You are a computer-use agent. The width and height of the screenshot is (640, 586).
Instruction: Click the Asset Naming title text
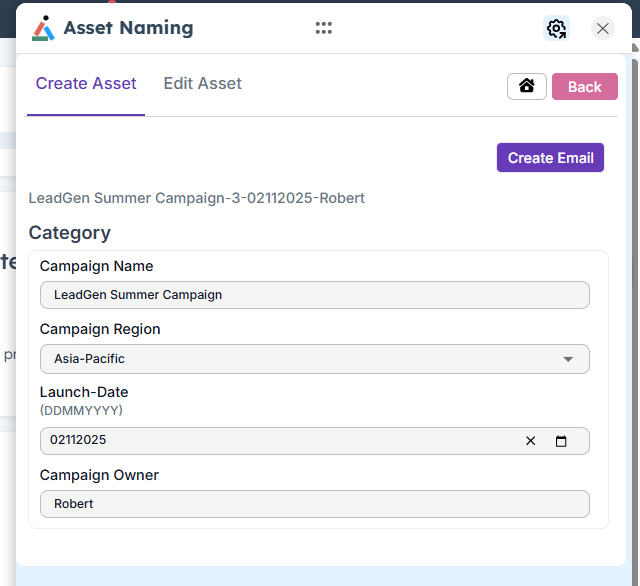click(x=128, y=28)
